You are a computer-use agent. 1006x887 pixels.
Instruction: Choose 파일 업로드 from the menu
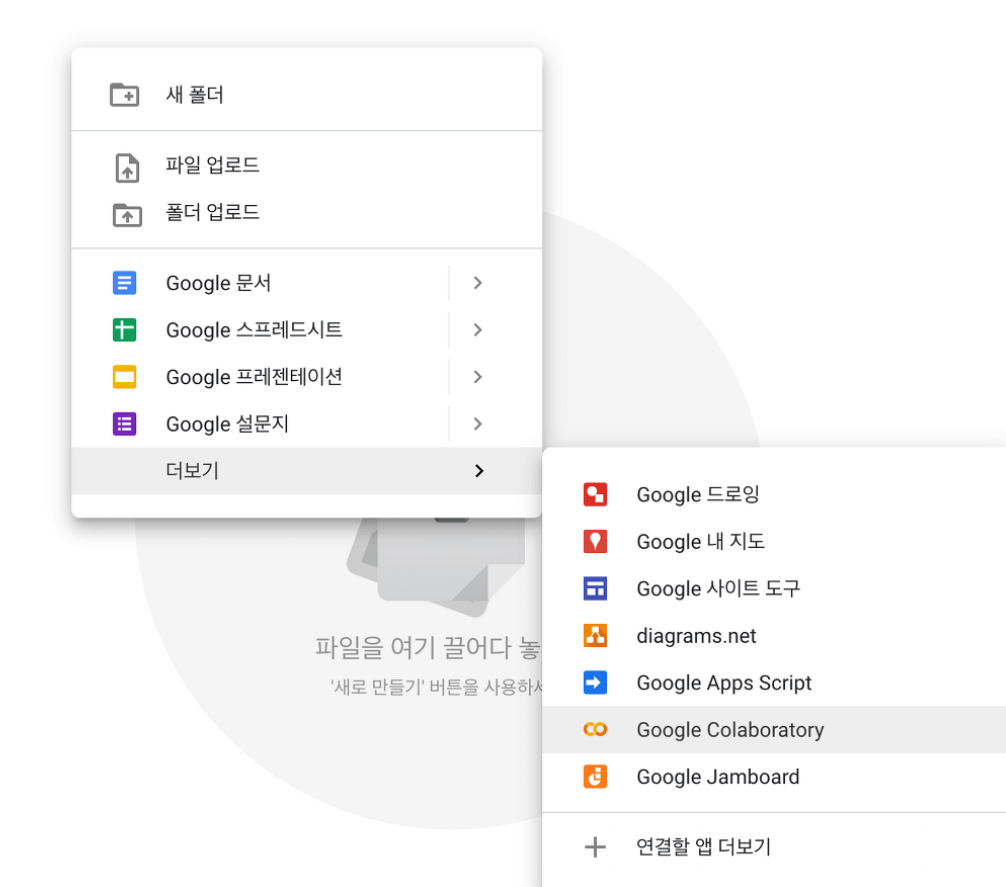307,165
